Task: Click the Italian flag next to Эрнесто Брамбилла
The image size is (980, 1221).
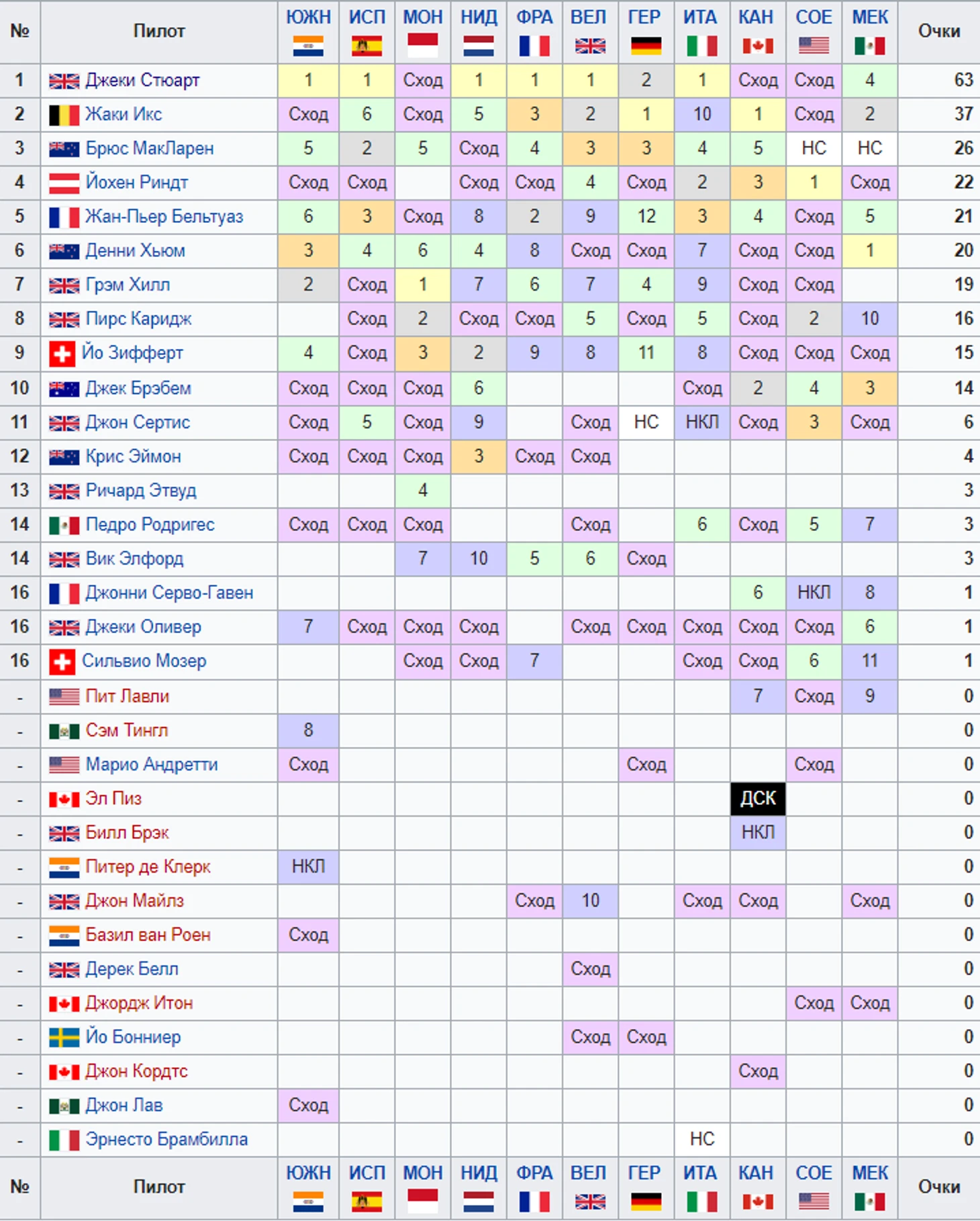Action: click(64, 1140)
